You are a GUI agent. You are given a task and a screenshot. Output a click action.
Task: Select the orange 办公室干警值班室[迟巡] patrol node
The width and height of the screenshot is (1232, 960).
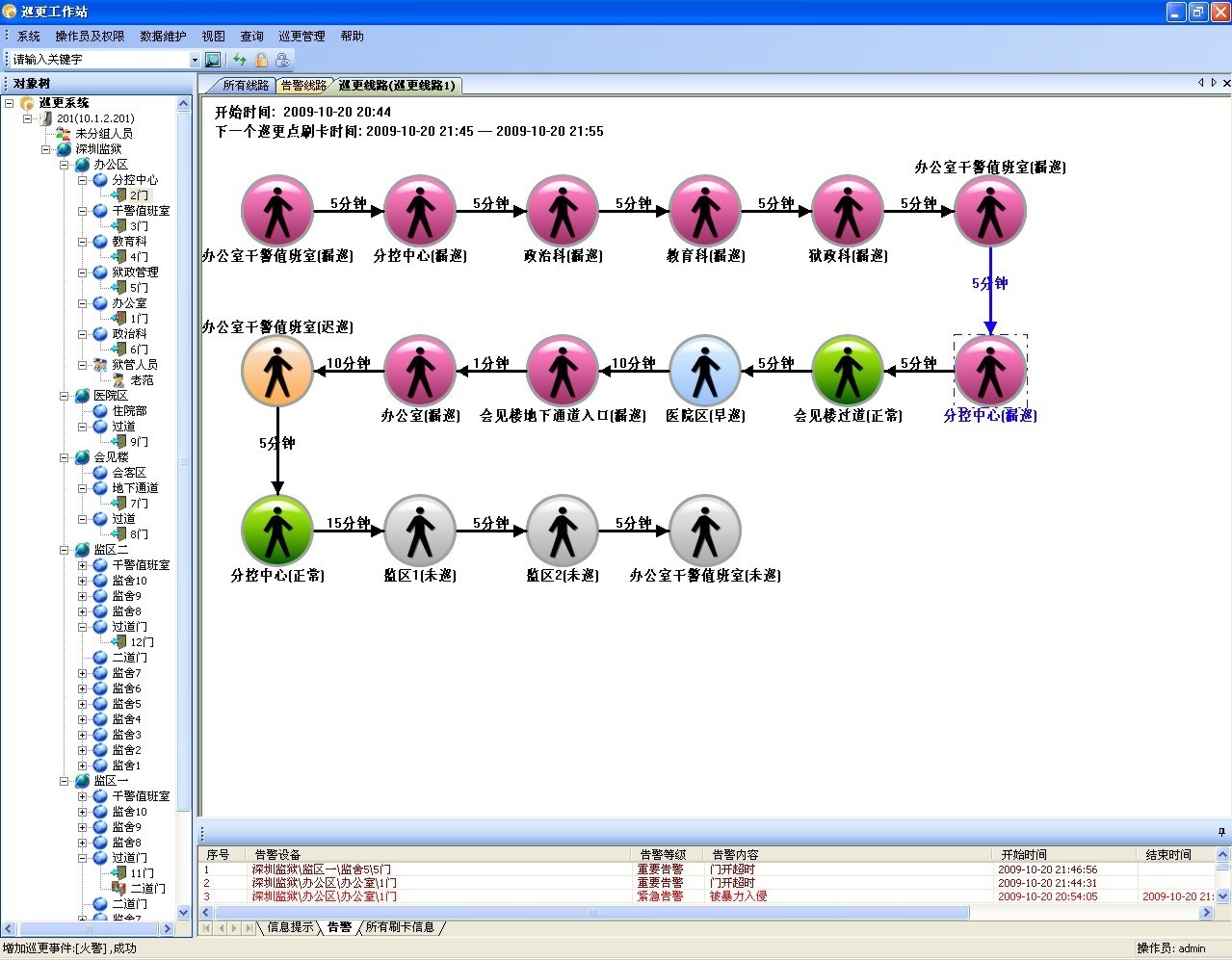[277, 371]
